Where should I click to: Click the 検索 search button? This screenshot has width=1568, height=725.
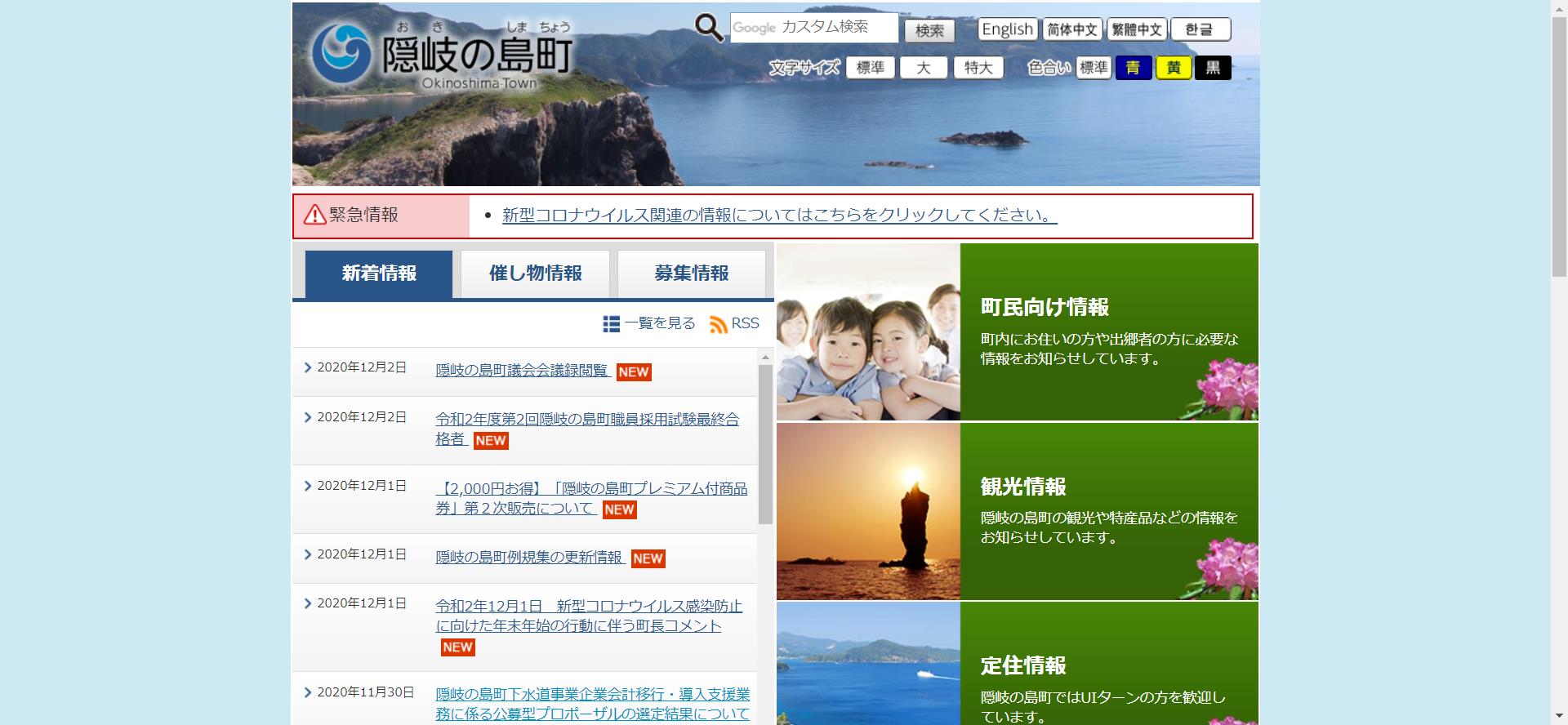click(929, 31)
